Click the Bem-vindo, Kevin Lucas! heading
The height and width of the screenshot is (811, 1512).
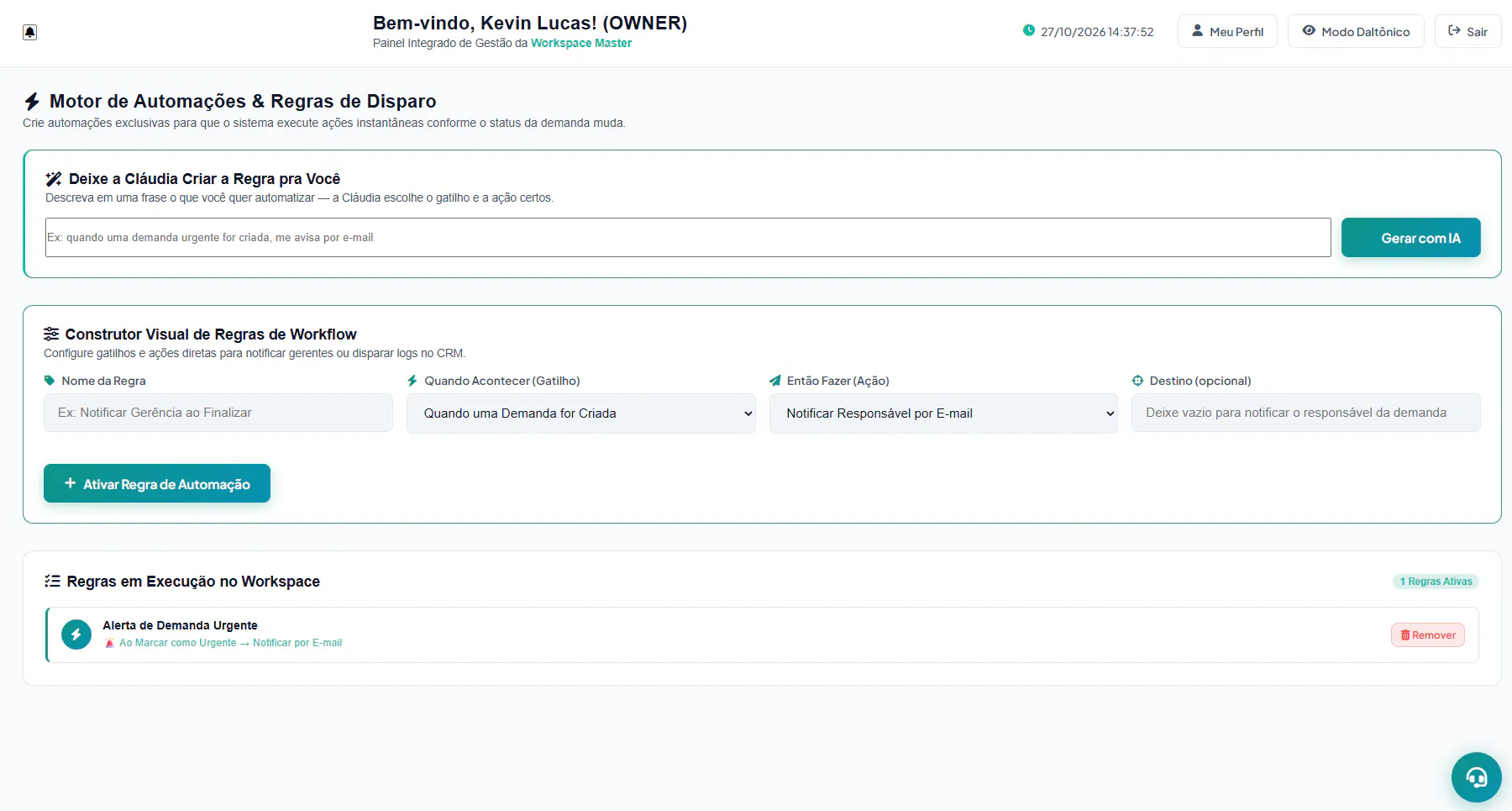[x=530, y=24]
